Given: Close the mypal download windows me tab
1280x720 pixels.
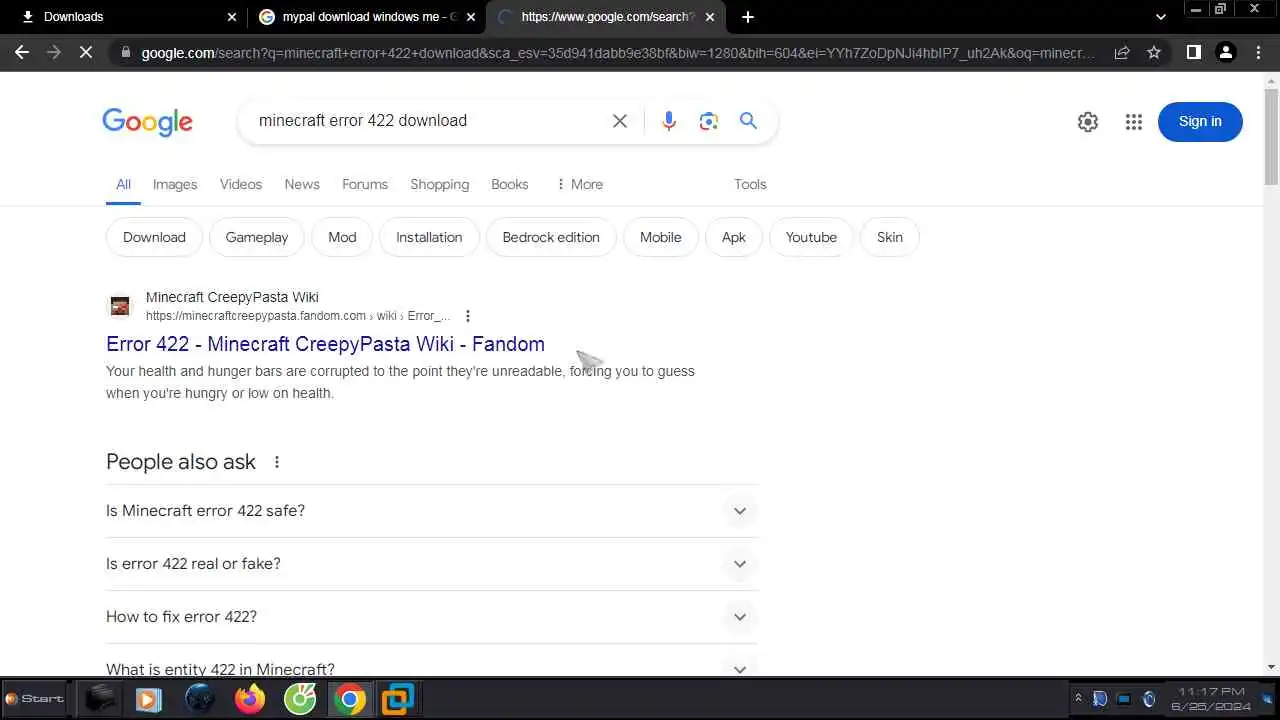Looking at the screenshot, I should pos(471,17).
